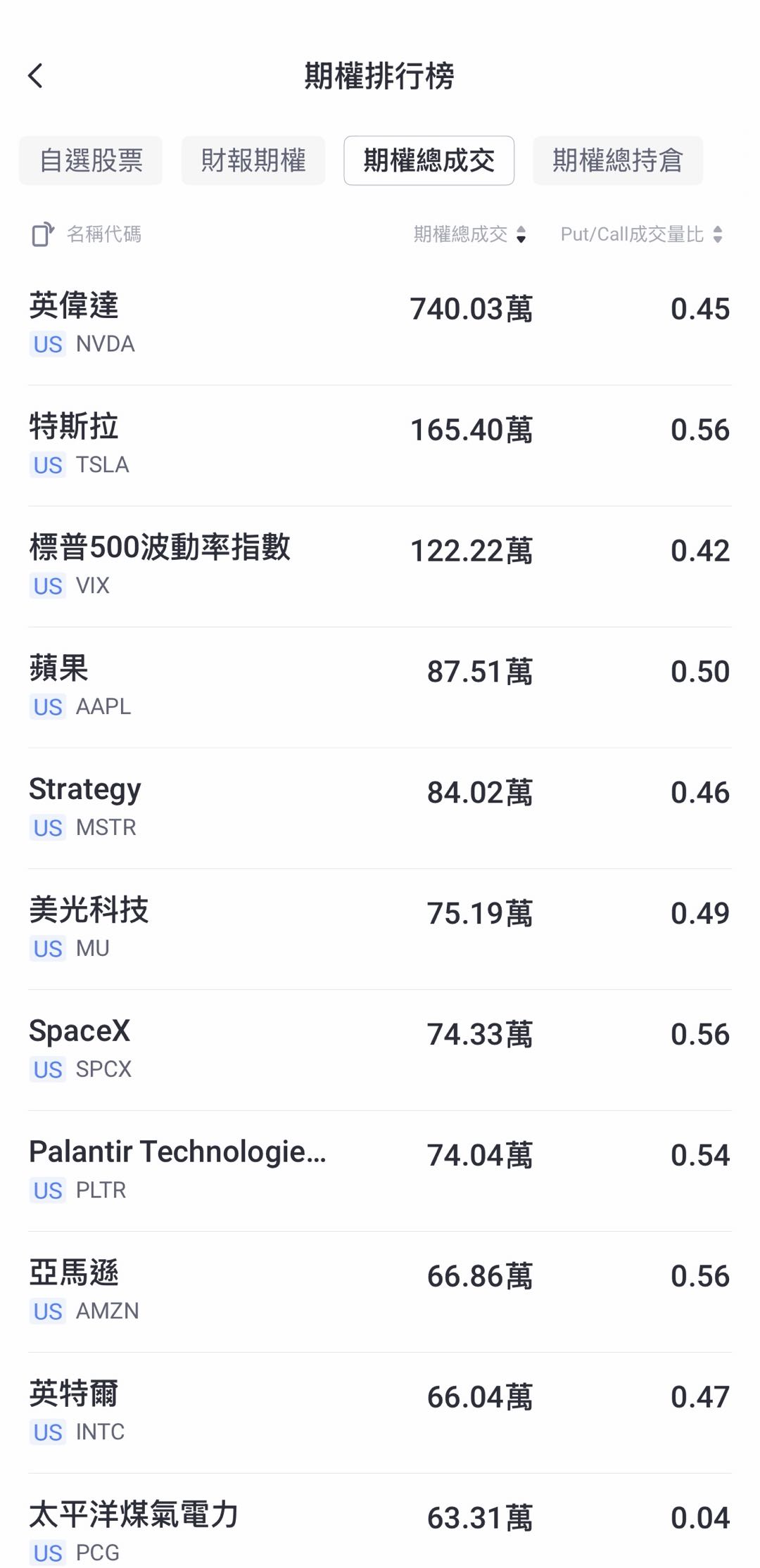Select the 期權總成交 tab
Image resolution: width=760 pixels, height=1568 pixels.
click(429, 160)
